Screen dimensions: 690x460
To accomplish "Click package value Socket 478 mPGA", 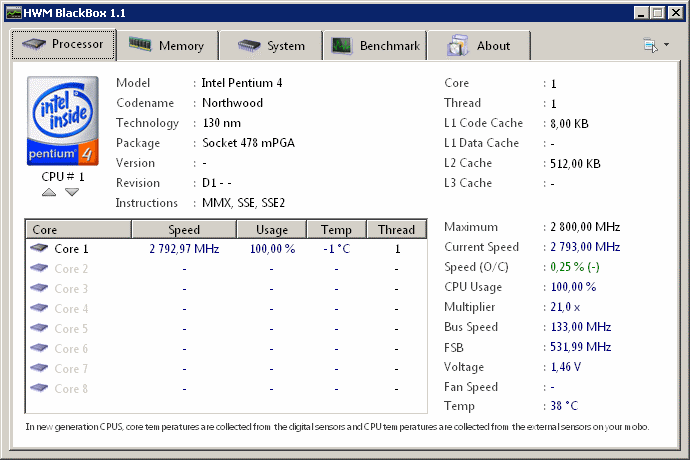I will coord(248,143).
